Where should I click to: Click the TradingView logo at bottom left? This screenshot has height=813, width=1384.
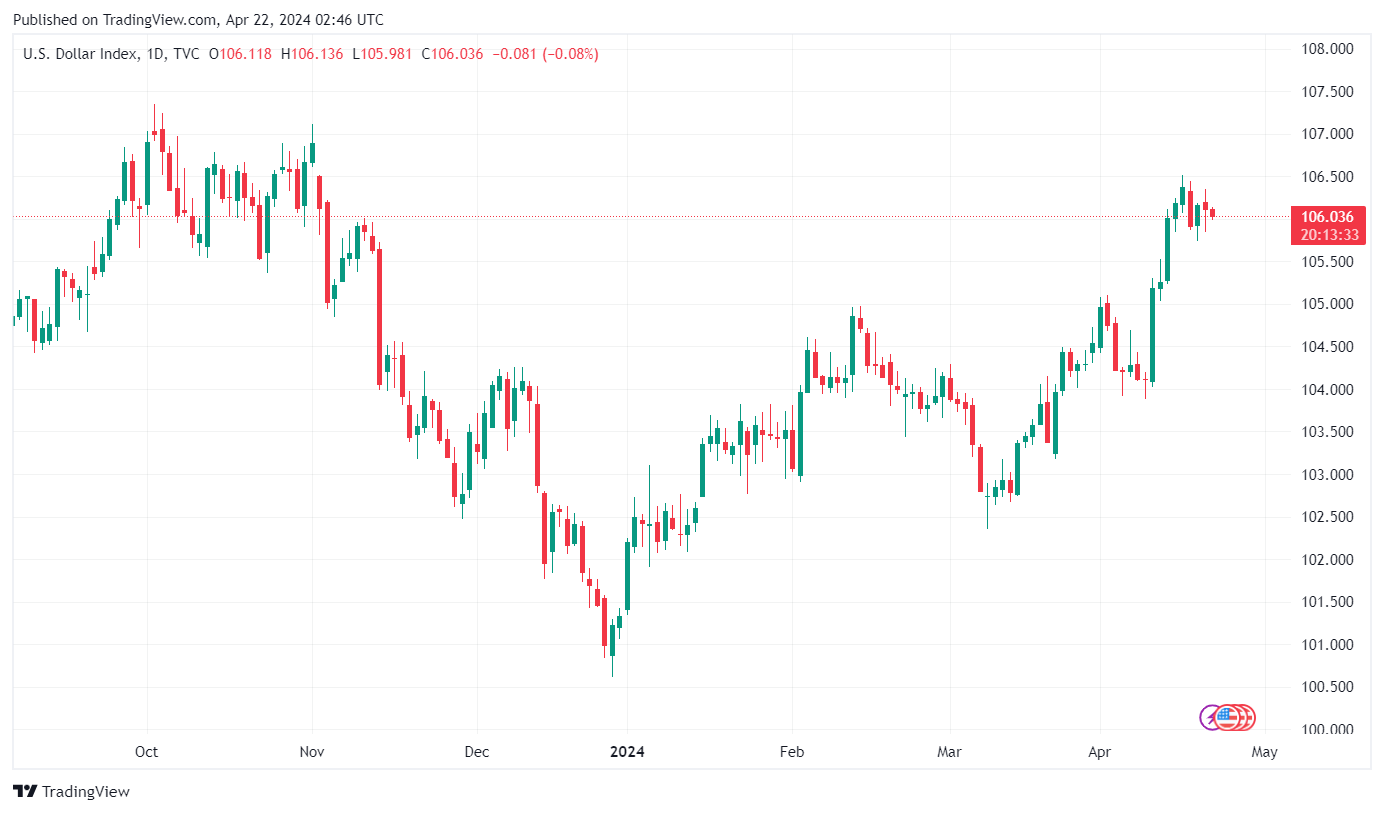(26, 791)
